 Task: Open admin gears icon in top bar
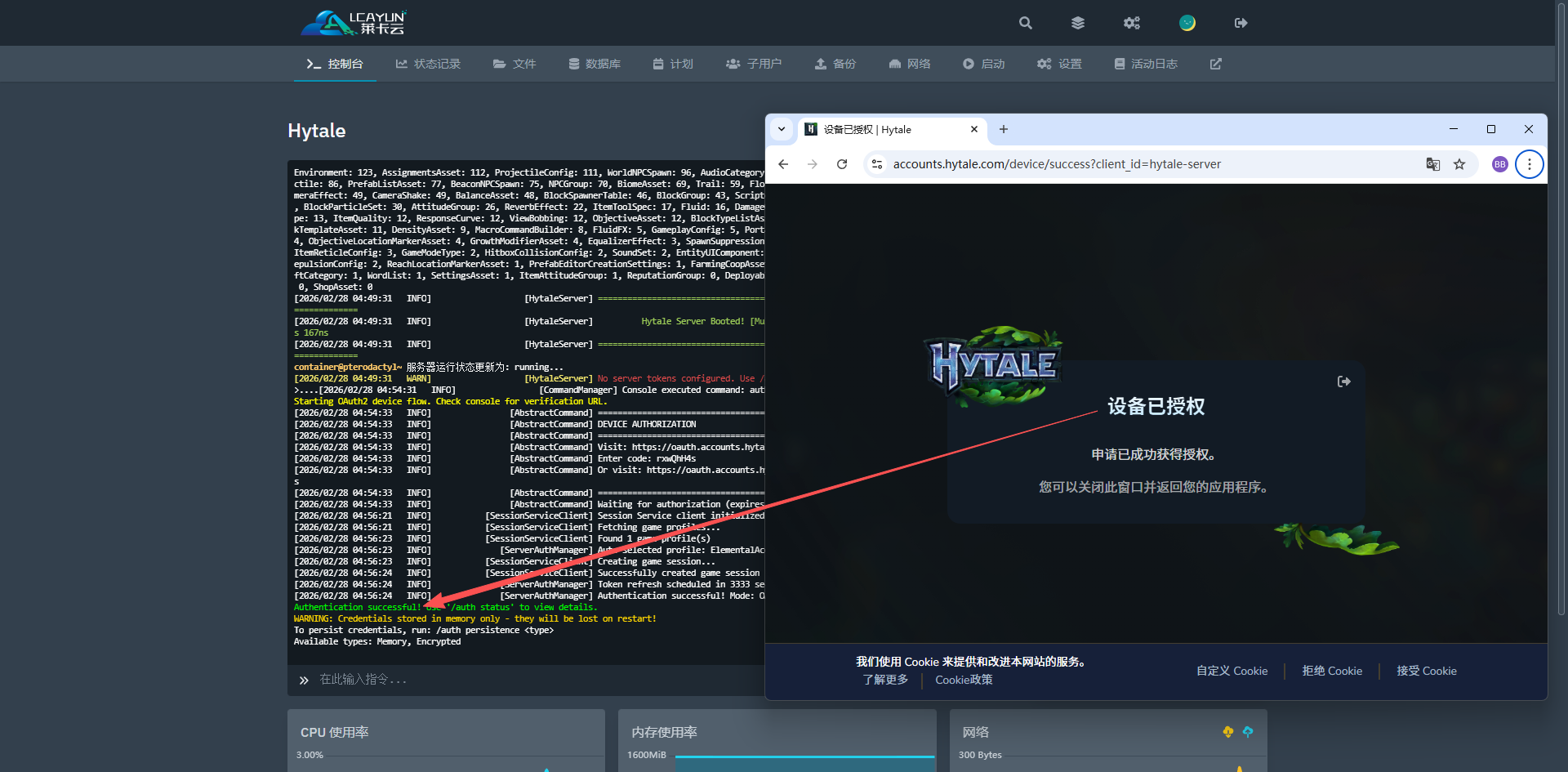point(1131,23)
